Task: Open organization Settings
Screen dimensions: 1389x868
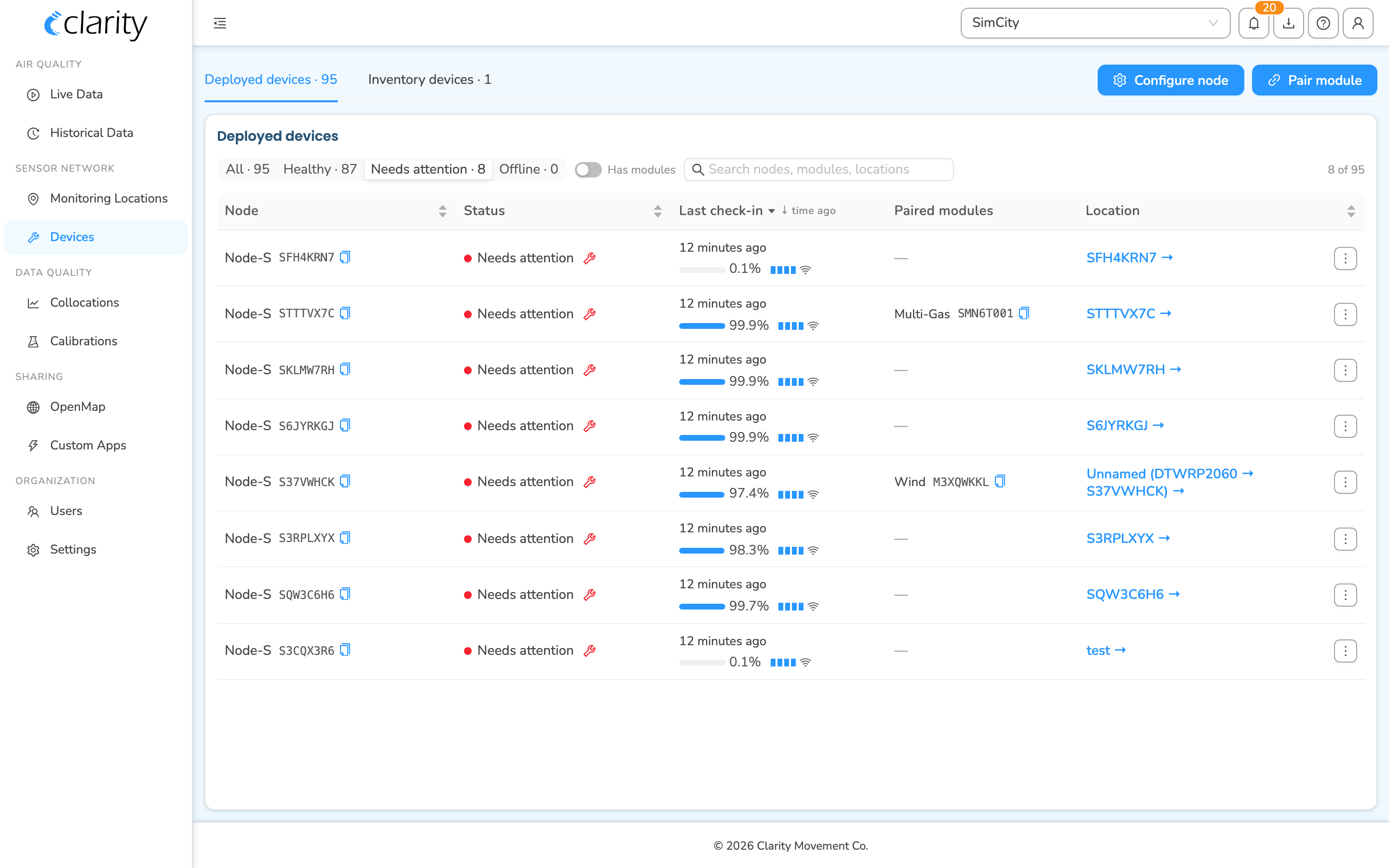Action: 96,549
